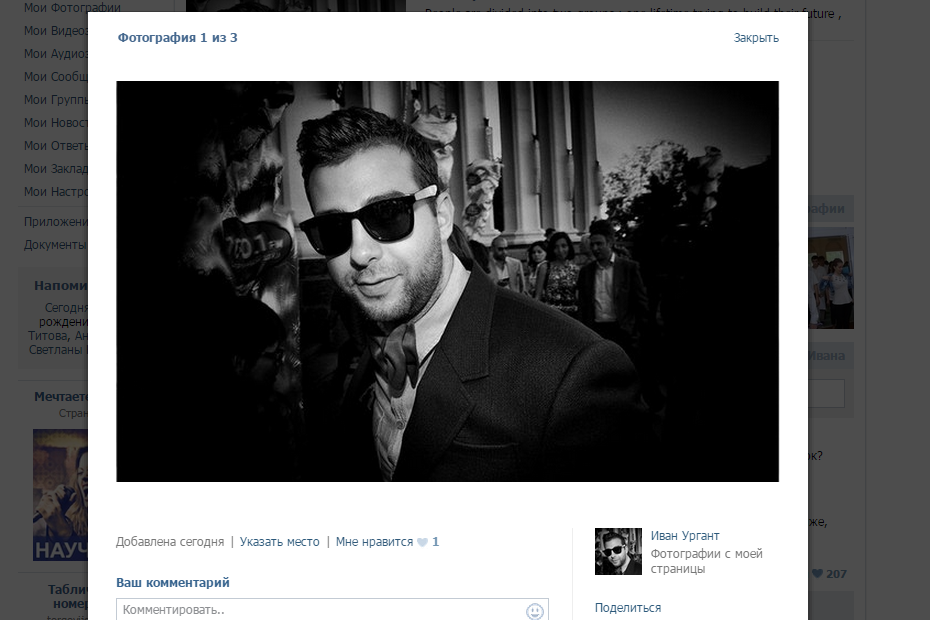Click the heart icon showing 207 likes
The height and width of the screenshot is (620, 930).
tap(817, 574)
